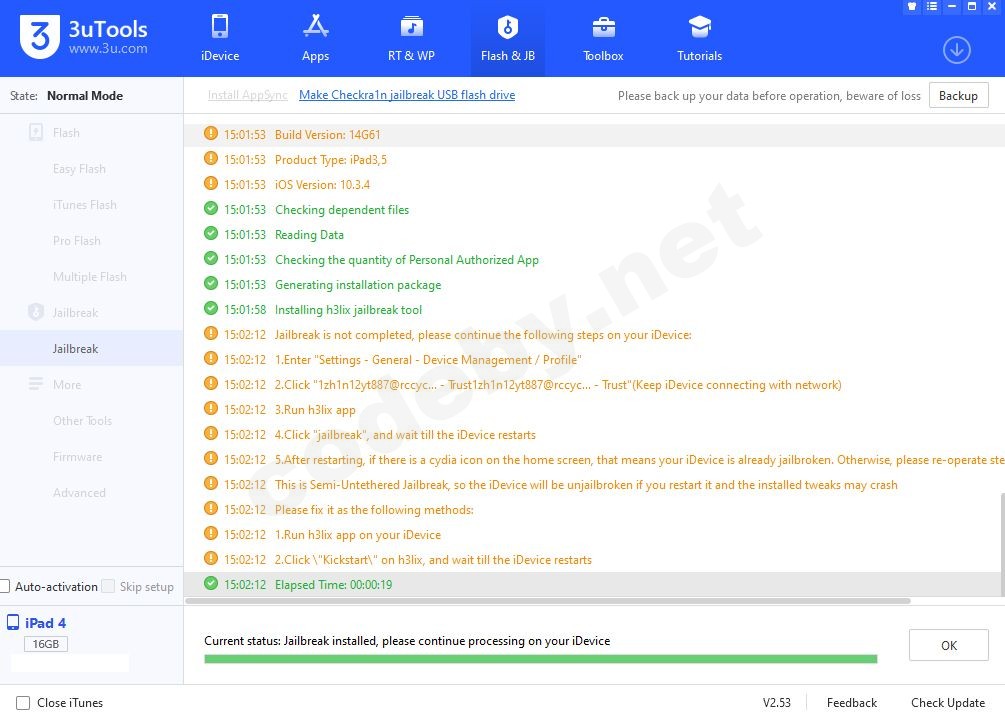Click the 3uTools logo
This screenshot has height=718, width=1005.
click(x=40, y=36)
